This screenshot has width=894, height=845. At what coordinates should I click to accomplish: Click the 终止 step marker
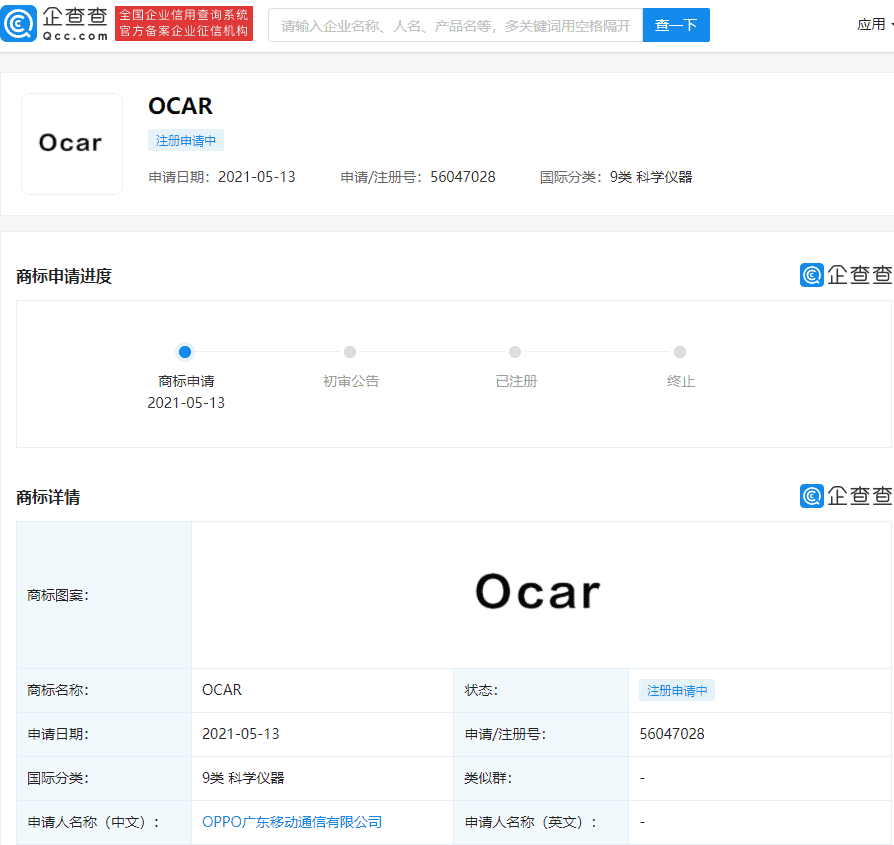tap(680, 352)
